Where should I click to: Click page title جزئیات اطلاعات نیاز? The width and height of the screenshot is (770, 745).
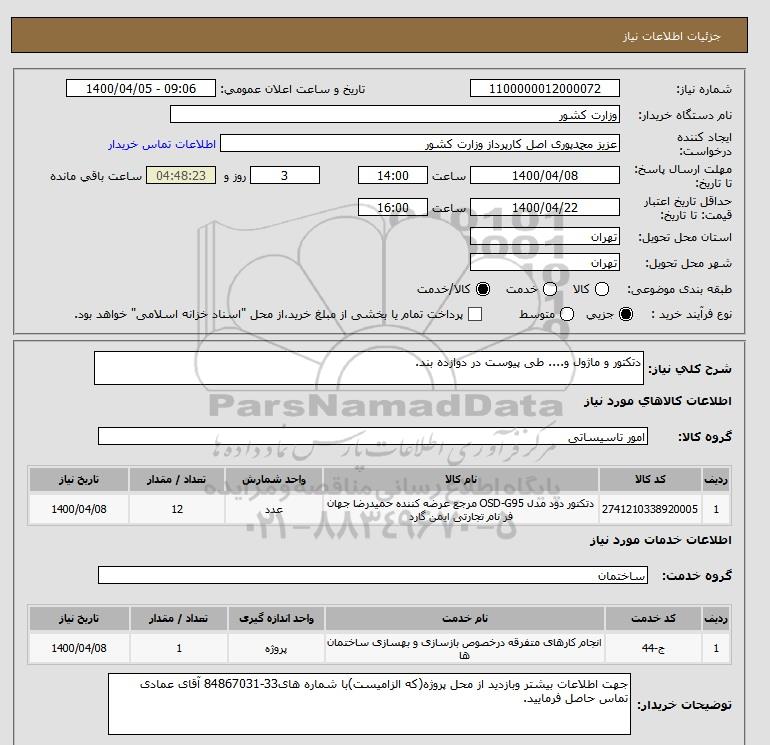pyautogui.click(x=671, y=36)
